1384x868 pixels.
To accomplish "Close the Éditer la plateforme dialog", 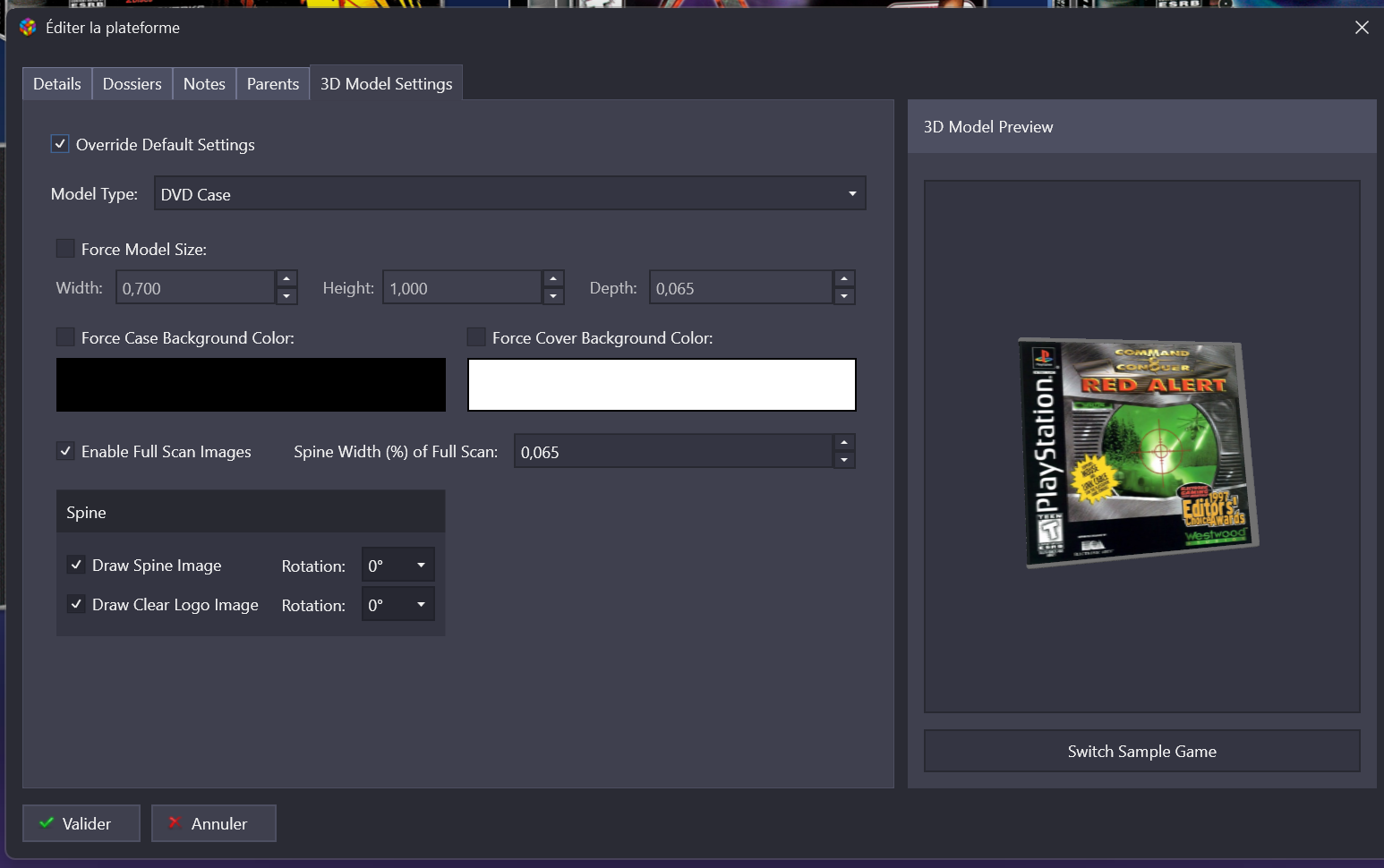I will tap(1362, 28).
